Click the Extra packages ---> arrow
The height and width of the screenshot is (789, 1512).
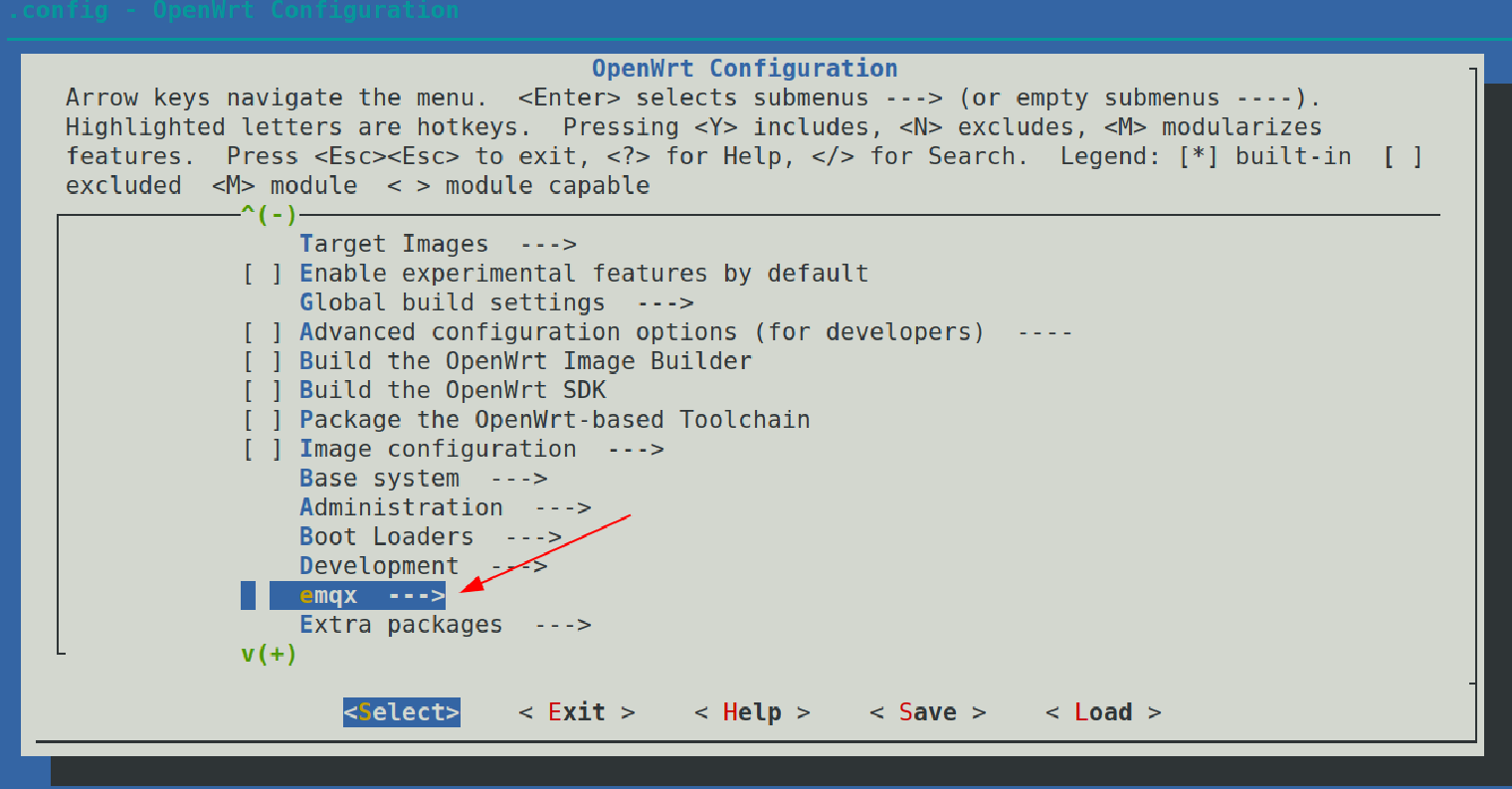pyautogui.click(x=563, y=626)
